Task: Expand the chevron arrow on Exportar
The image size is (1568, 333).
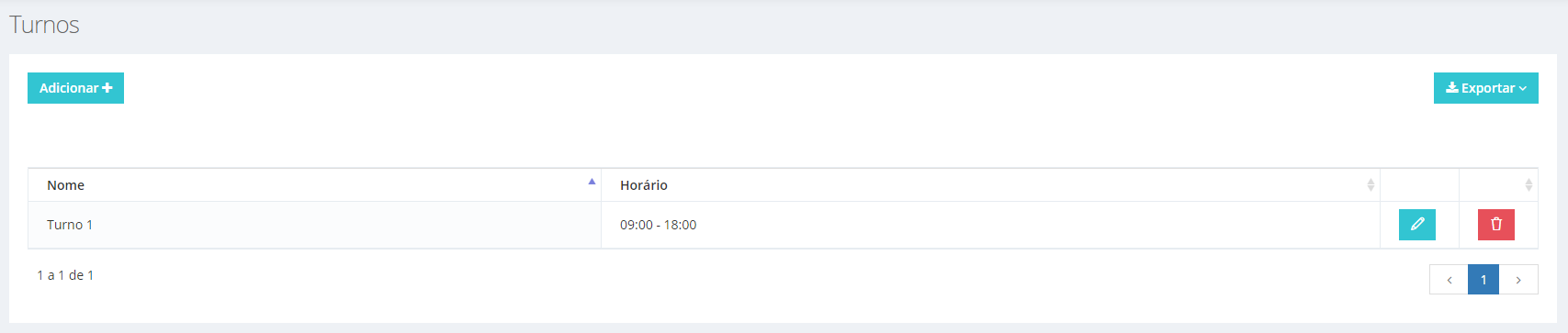Action: pos(1522,89)
